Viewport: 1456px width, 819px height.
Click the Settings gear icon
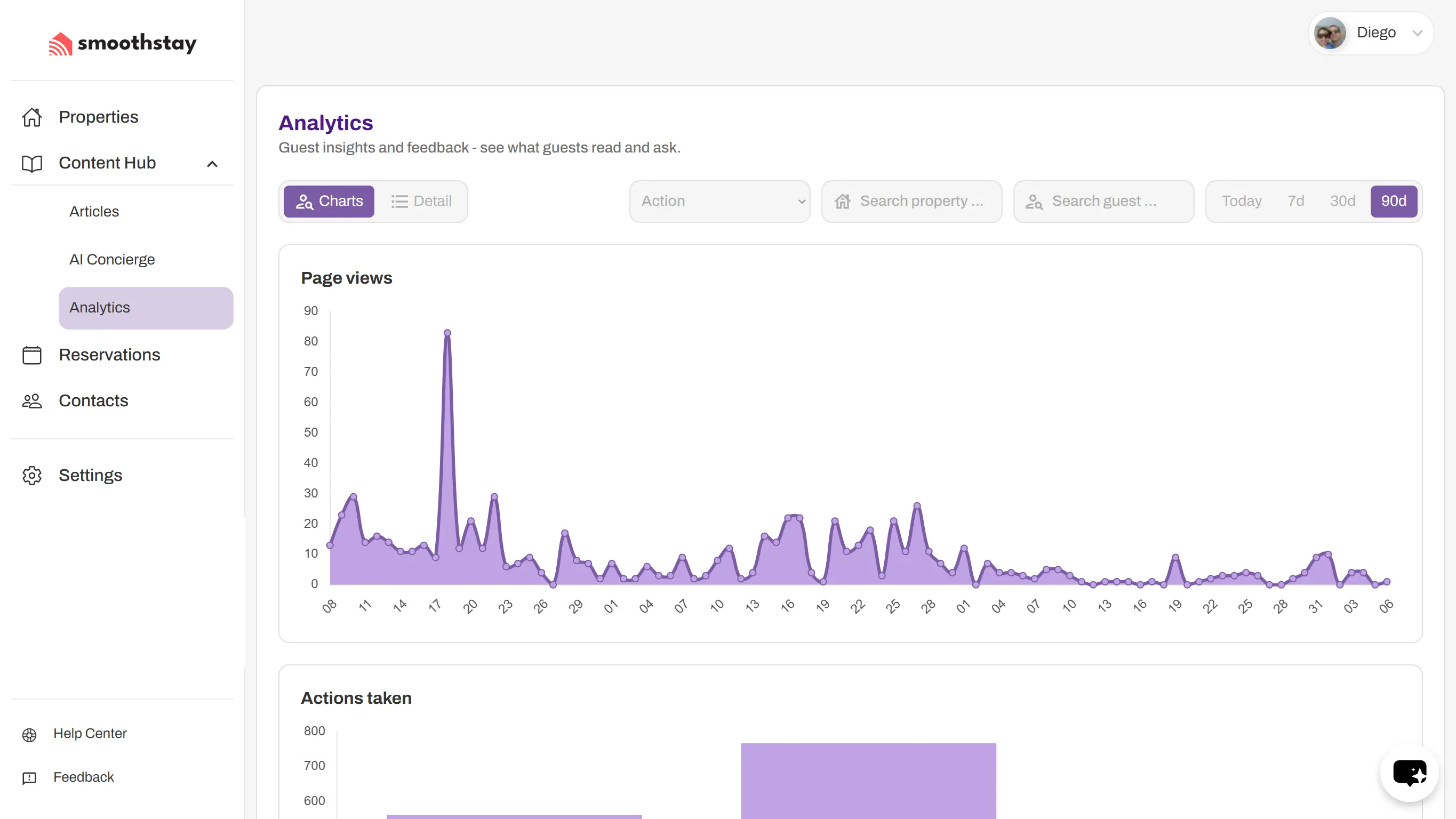31,475
